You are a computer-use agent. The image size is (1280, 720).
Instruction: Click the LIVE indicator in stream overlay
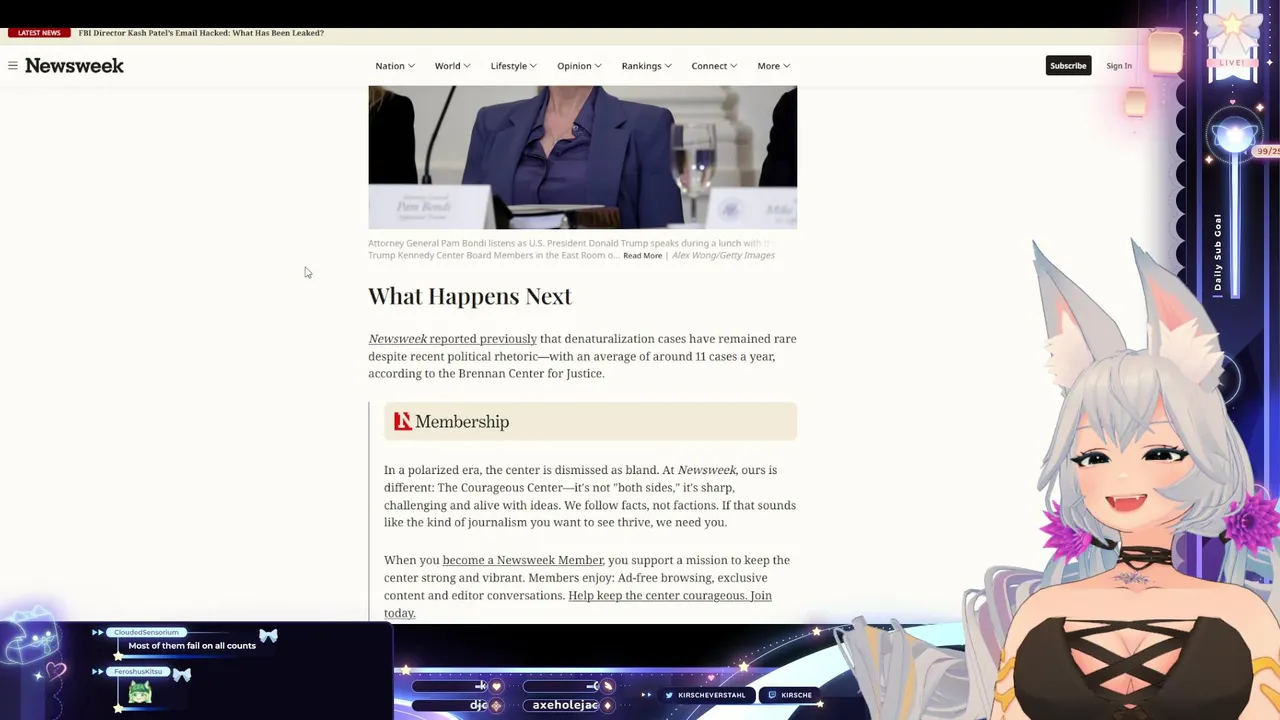pos(1232,63)
